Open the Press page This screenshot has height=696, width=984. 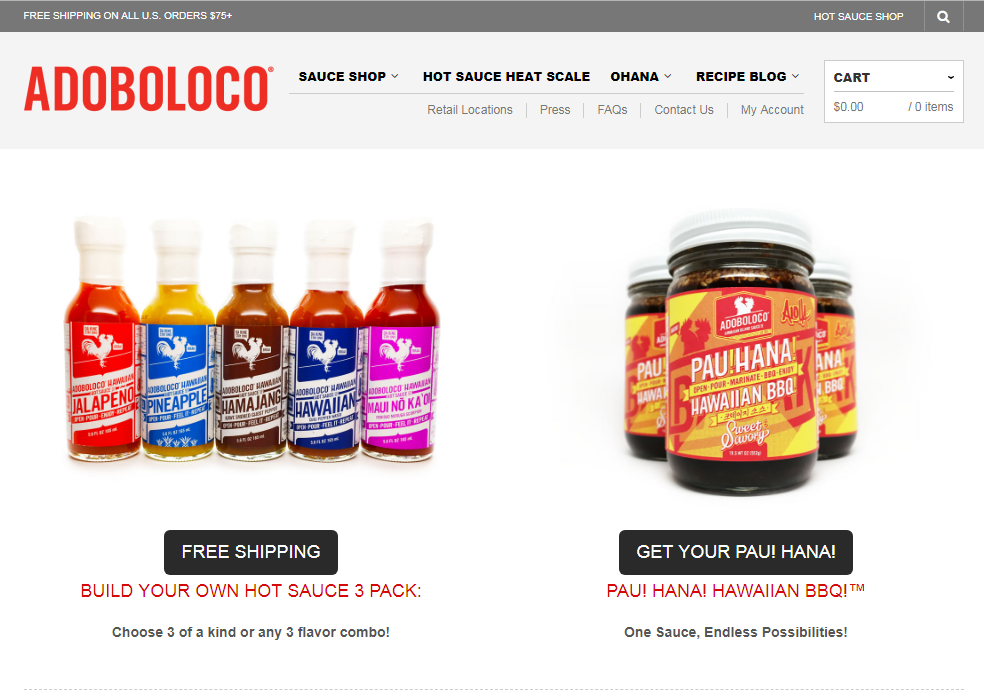point(555,110)
